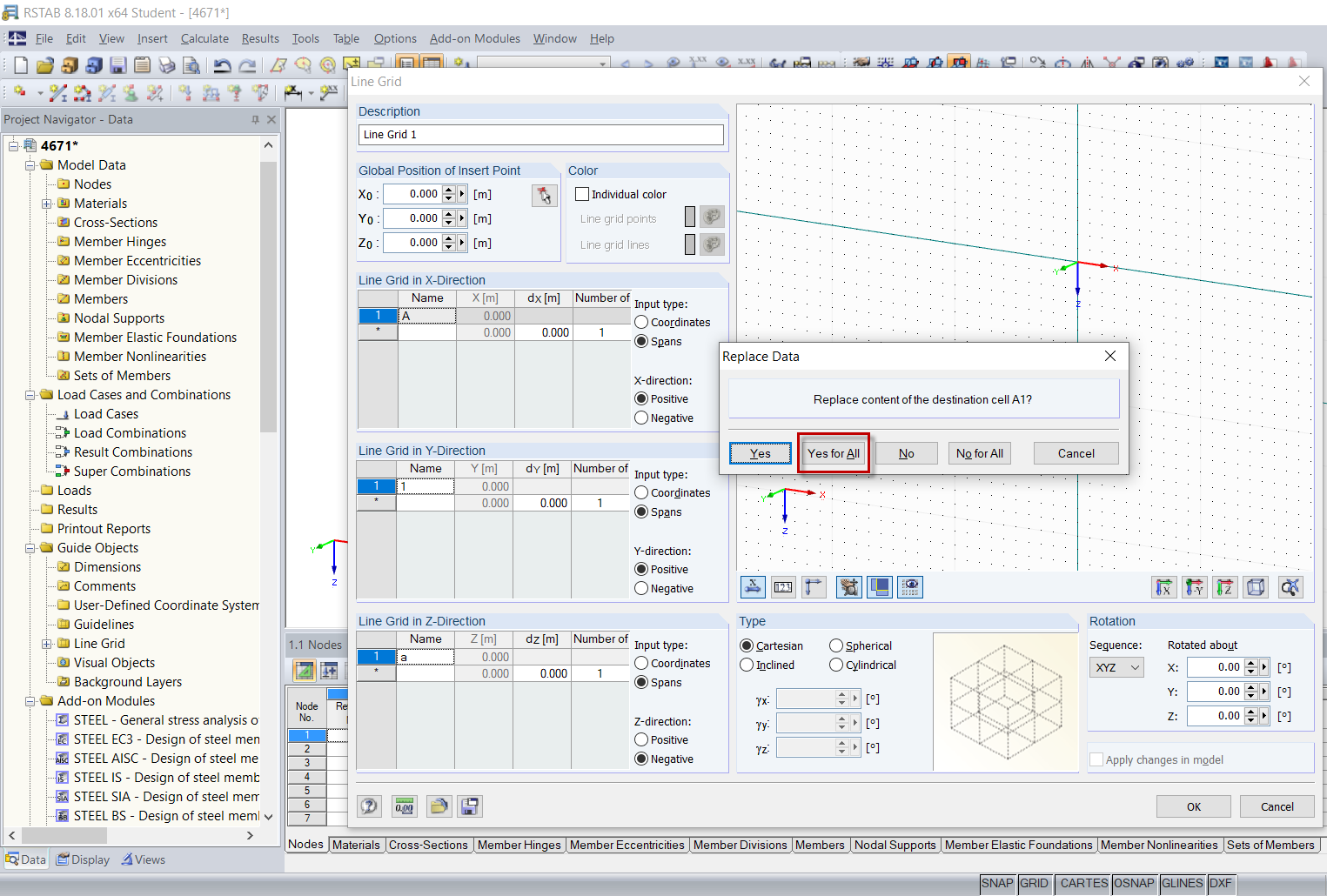This screenshot has width=1327, height=896.
Task: Open the Options menu
Action: 395,38
